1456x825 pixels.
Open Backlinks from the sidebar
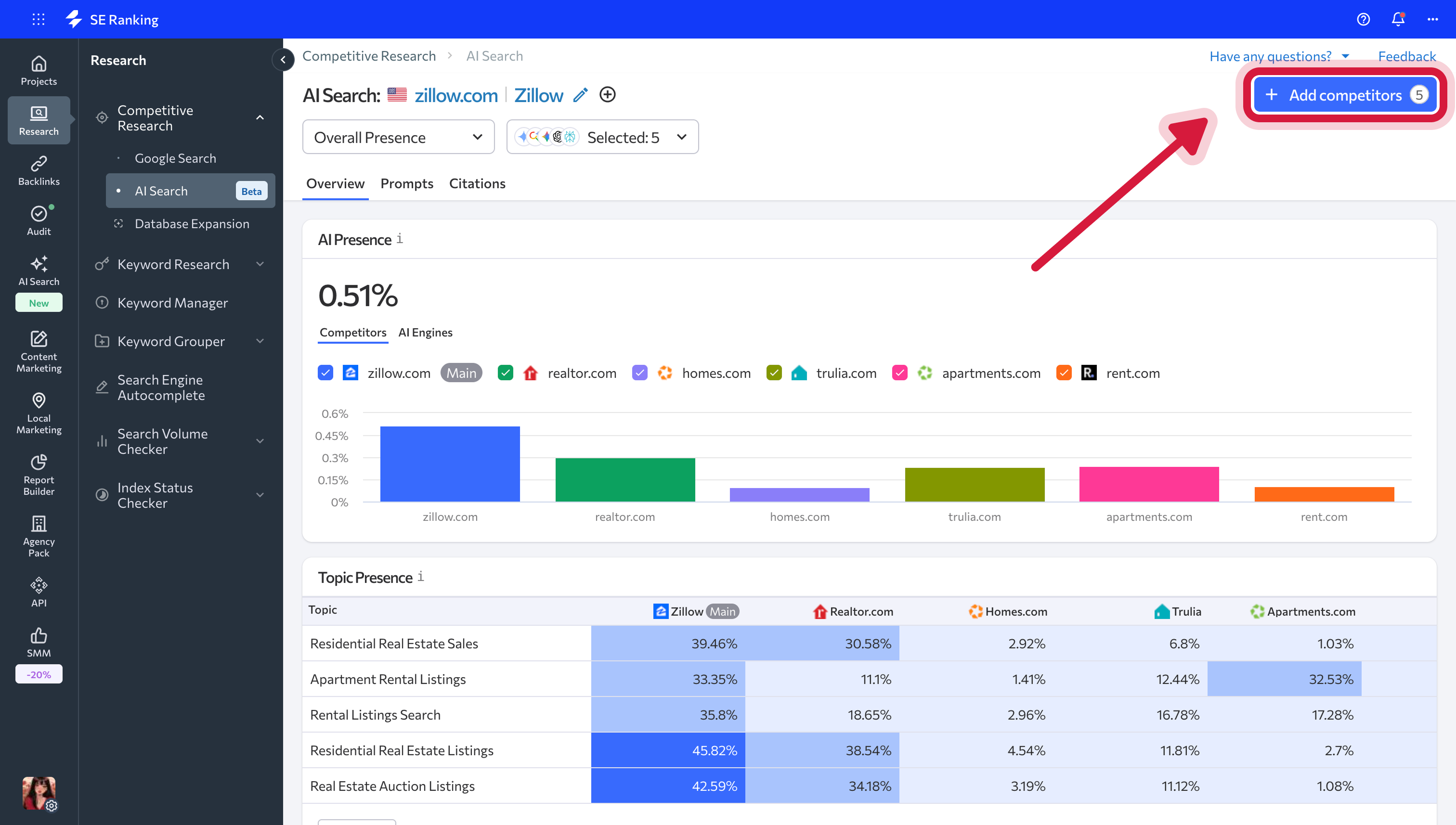tap(39, 170)
